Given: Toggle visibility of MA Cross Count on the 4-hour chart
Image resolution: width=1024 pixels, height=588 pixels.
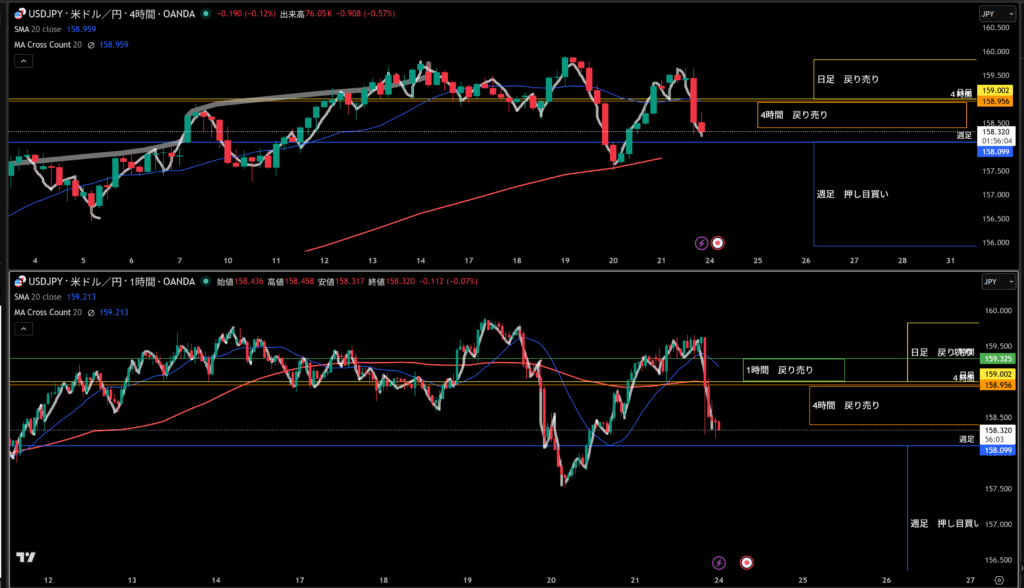Looking at the screenshot, I should click(92, 45).
